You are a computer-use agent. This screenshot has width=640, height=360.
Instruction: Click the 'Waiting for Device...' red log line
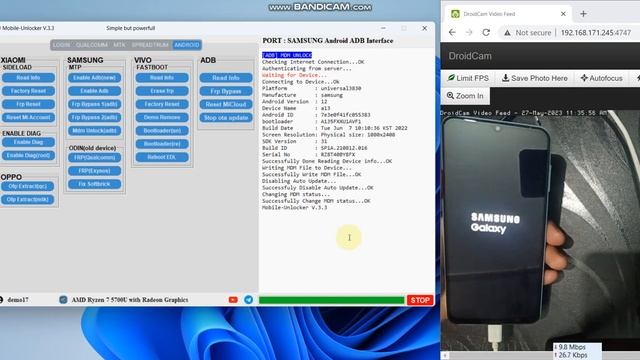tap(294, 75)
